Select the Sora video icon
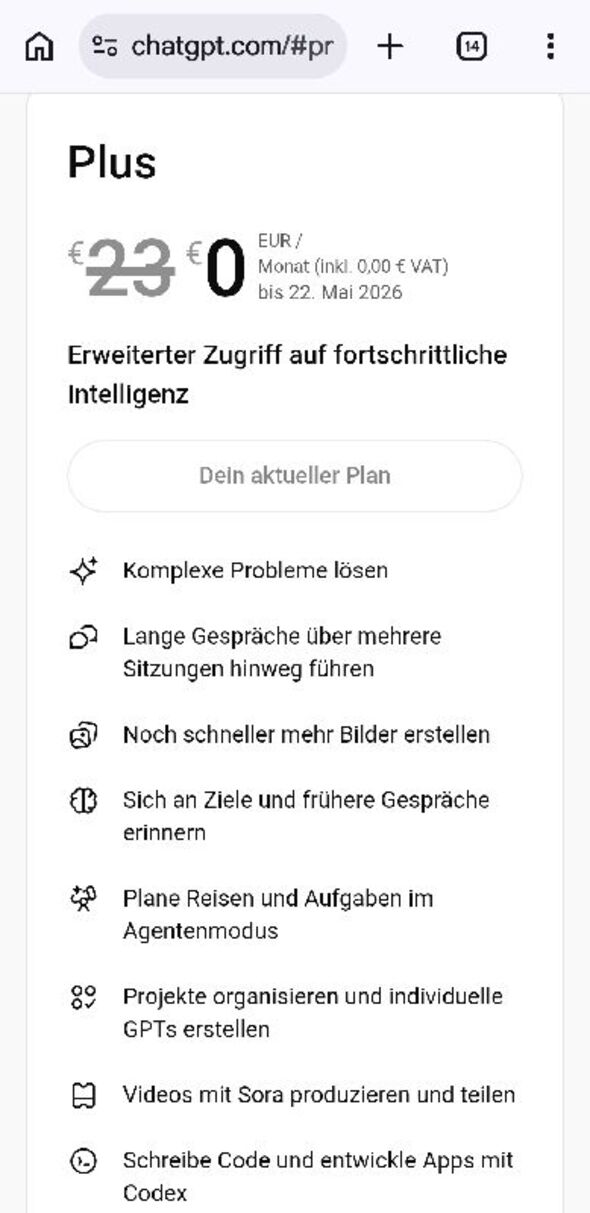 click(x=83, y=1095)
